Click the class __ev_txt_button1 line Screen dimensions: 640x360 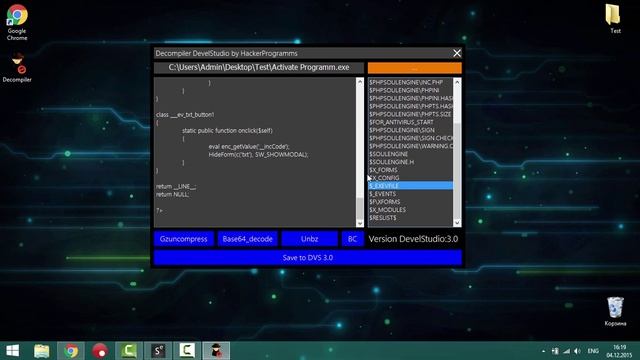coord(185,115)
